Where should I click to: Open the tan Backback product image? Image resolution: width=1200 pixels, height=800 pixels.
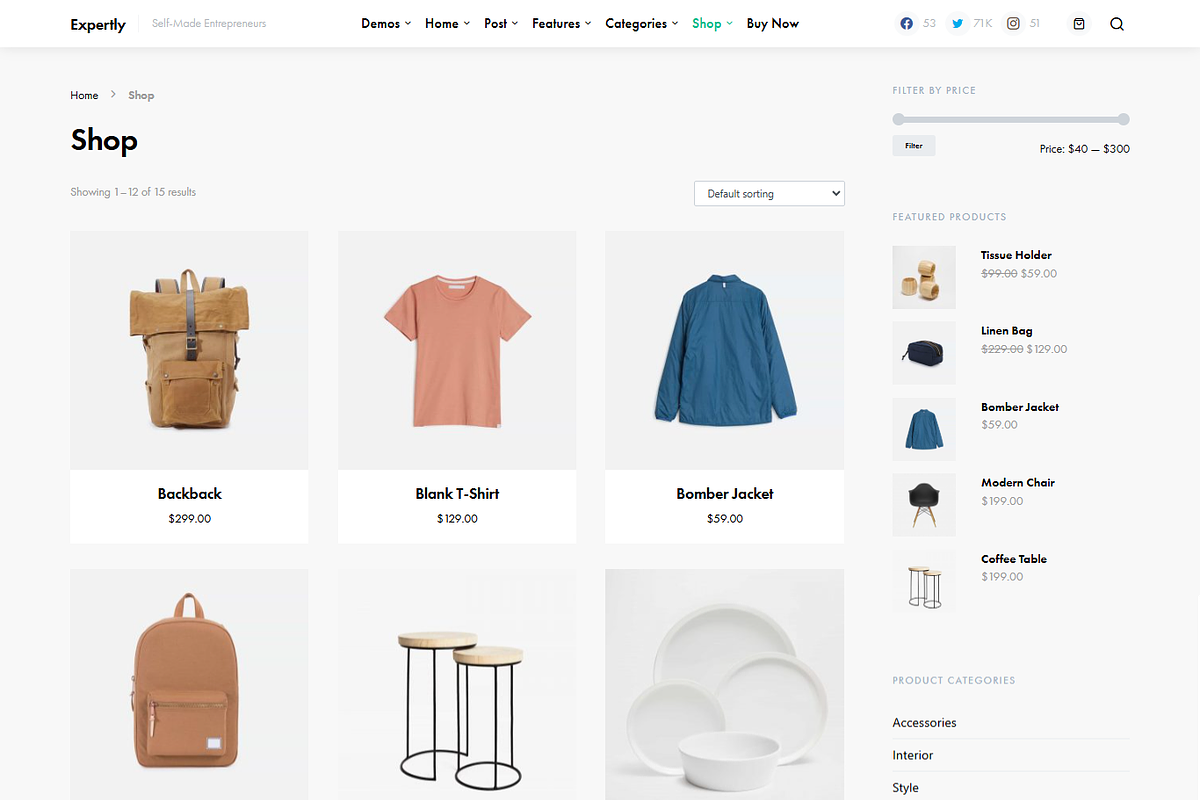click(189, 350)
